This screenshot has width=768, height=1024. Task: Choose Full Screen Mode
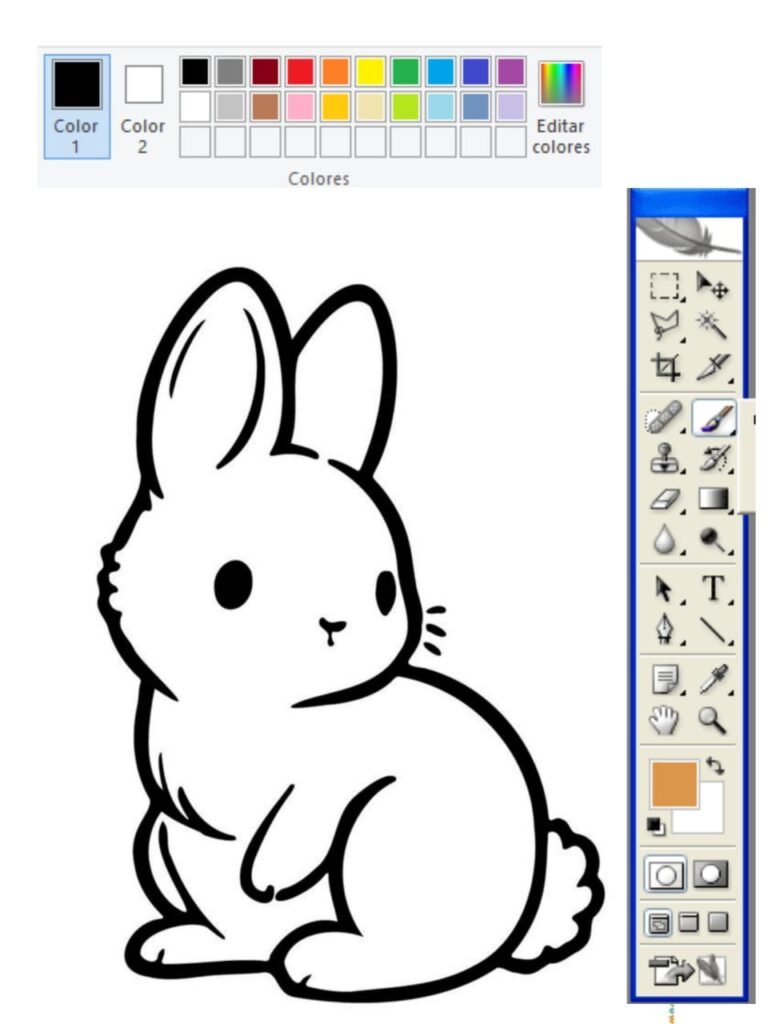tap(718, 922)
